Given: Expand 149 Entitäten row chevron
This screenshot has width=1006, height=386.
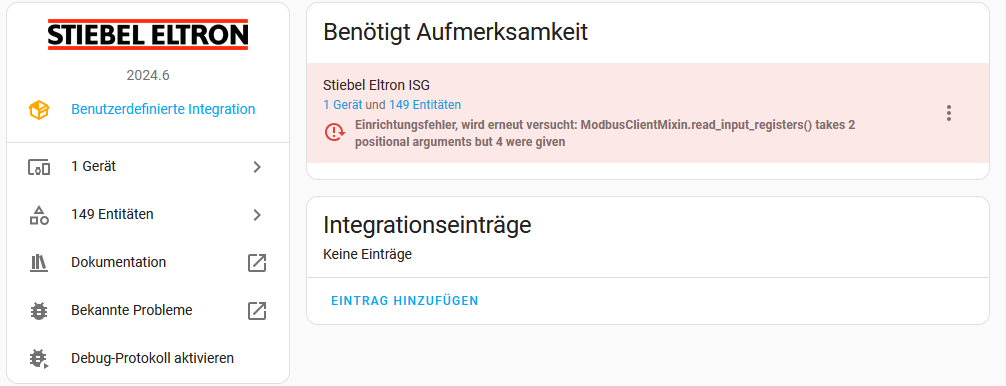Looking at the screenshot, I should (257, 215).
